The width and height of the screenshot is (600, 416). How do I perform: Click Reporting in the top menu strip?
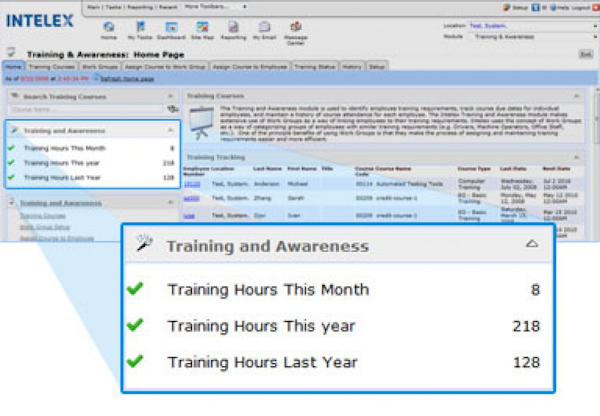140,7
